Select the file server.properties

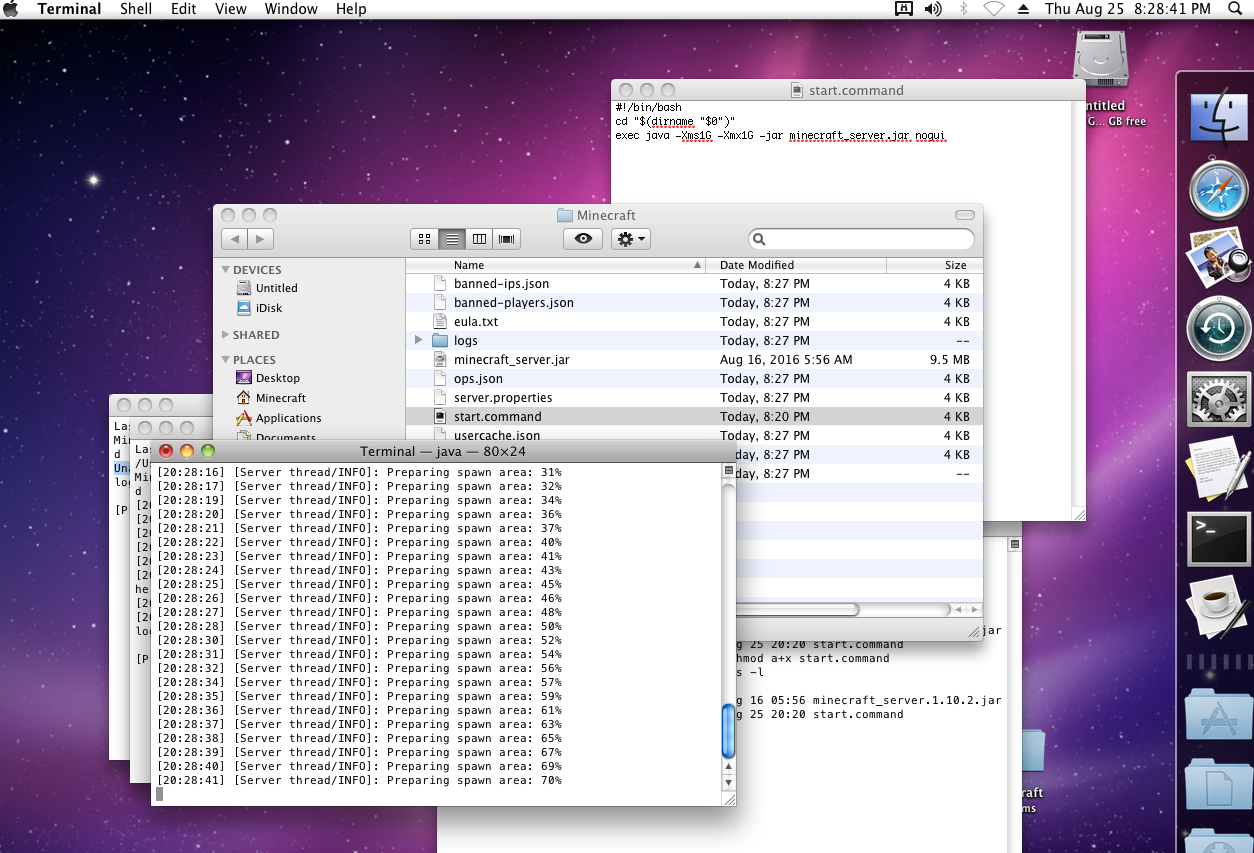tap(694, 398)
